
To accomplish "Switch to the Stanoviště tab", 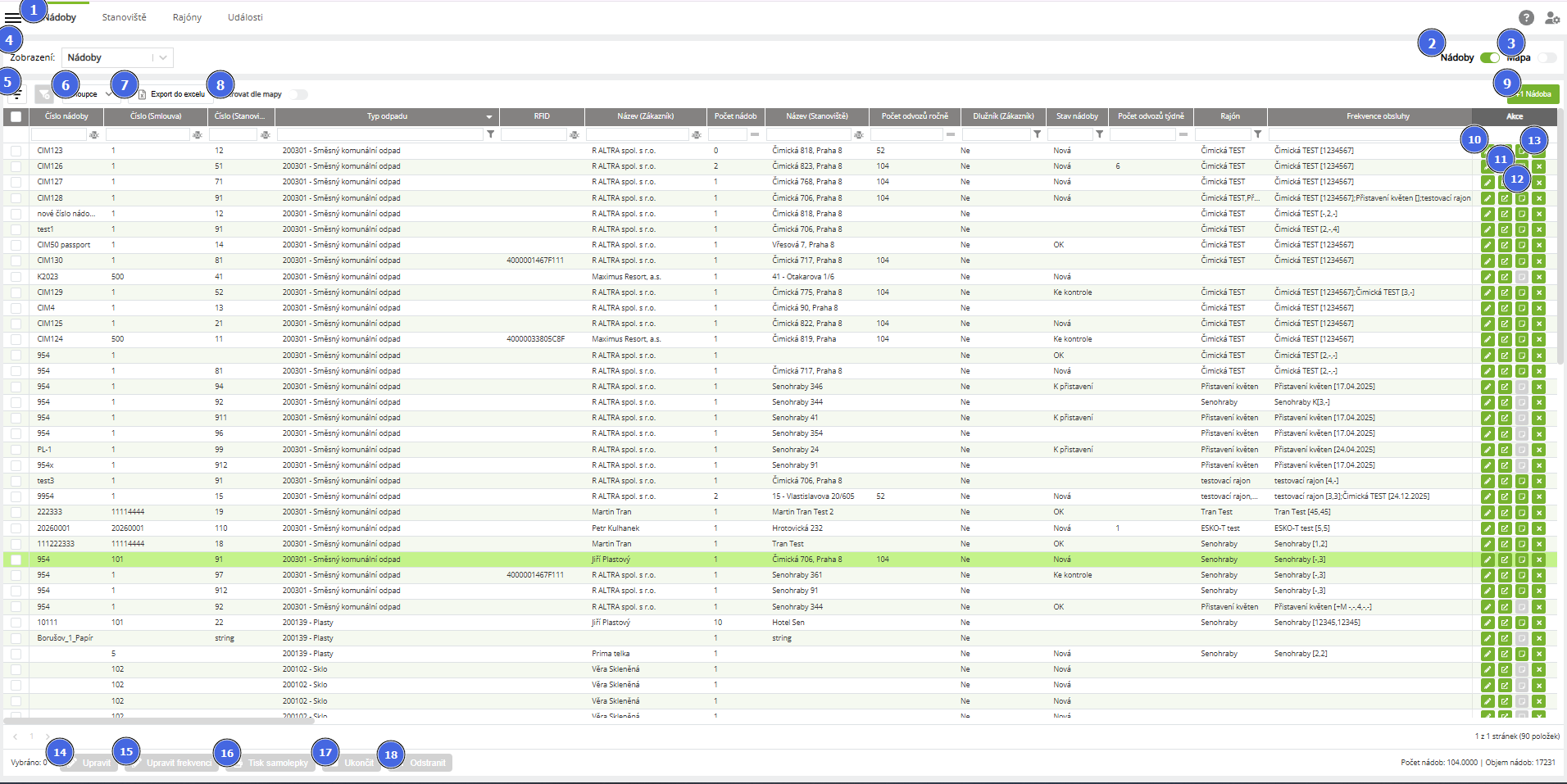I will coord(124,17).
